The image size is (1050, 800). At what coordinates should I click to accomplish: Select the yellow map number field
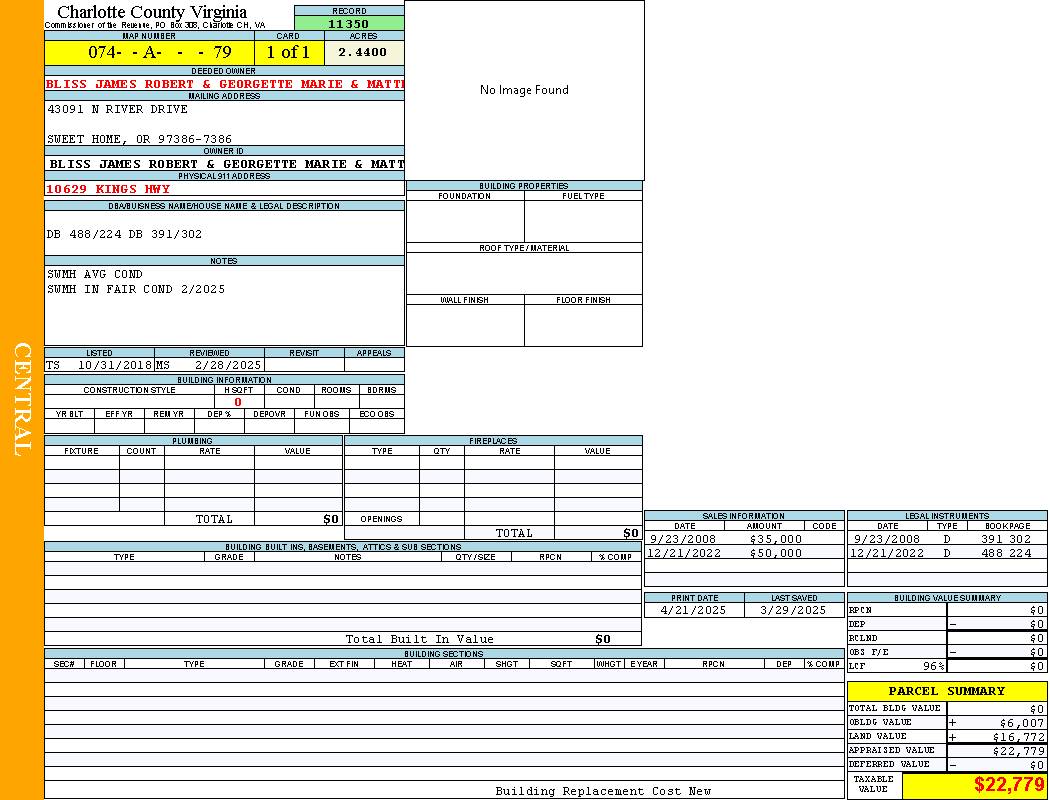149,52
